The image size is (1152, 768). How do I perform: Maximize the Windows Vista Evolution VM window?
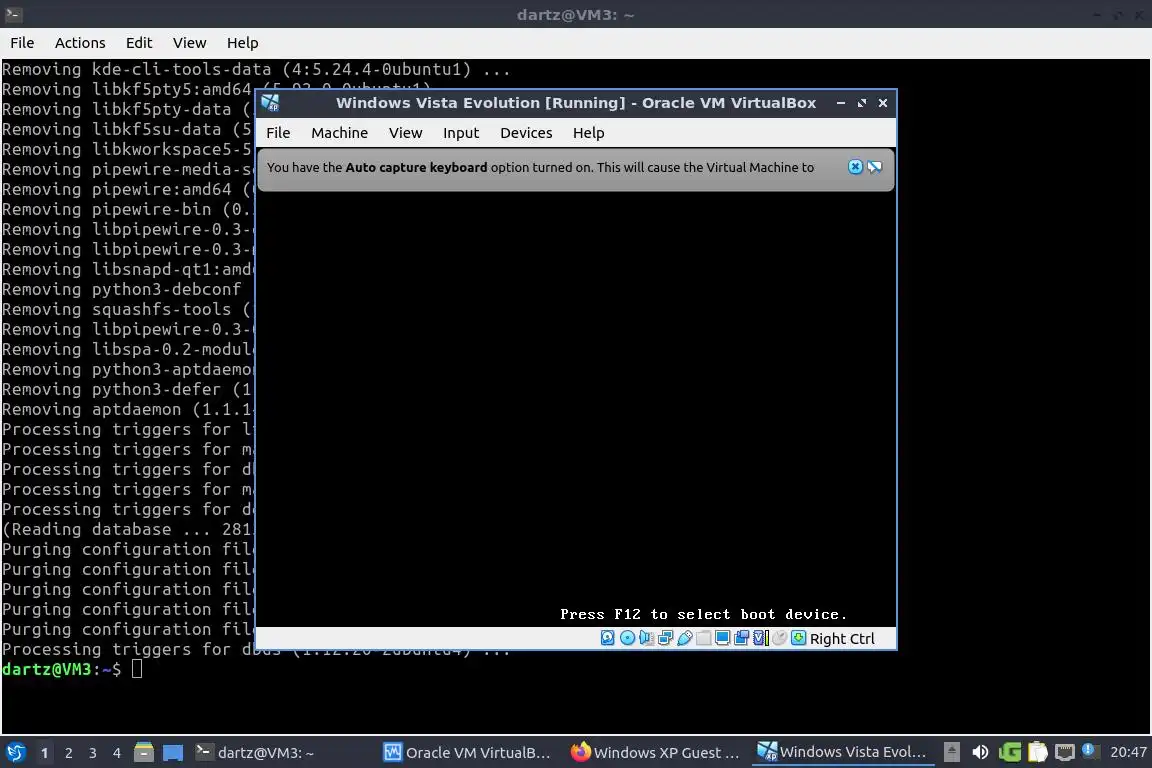coord(862,103)
